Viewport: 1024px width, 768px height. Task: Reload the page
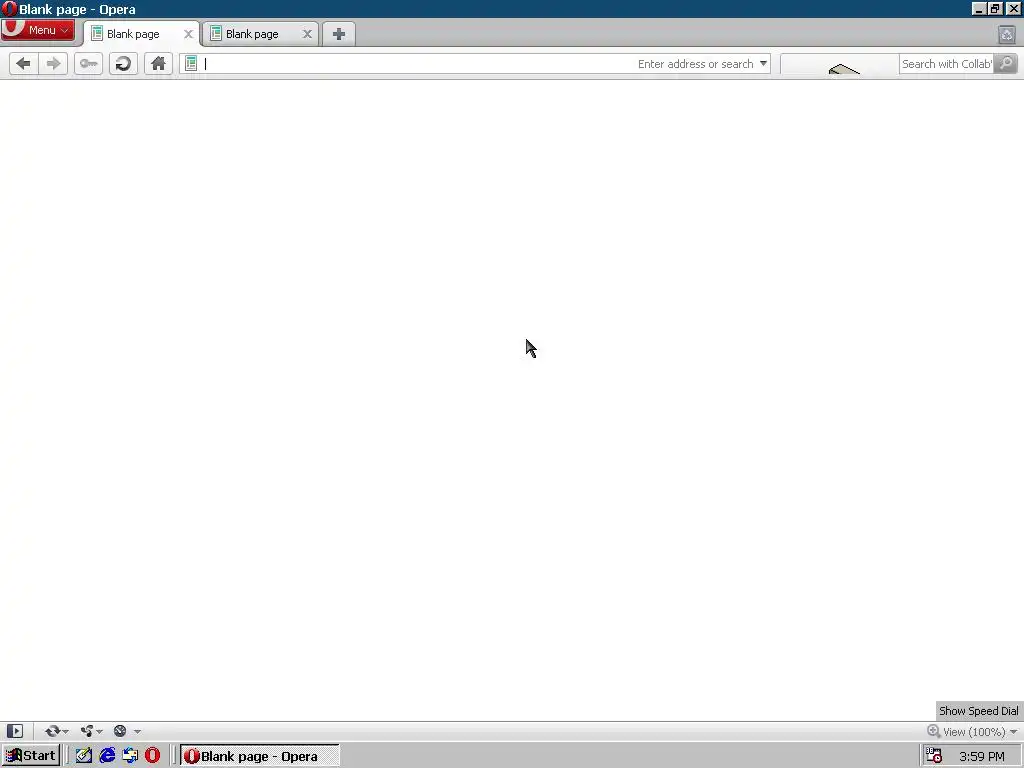pos(123,63)
